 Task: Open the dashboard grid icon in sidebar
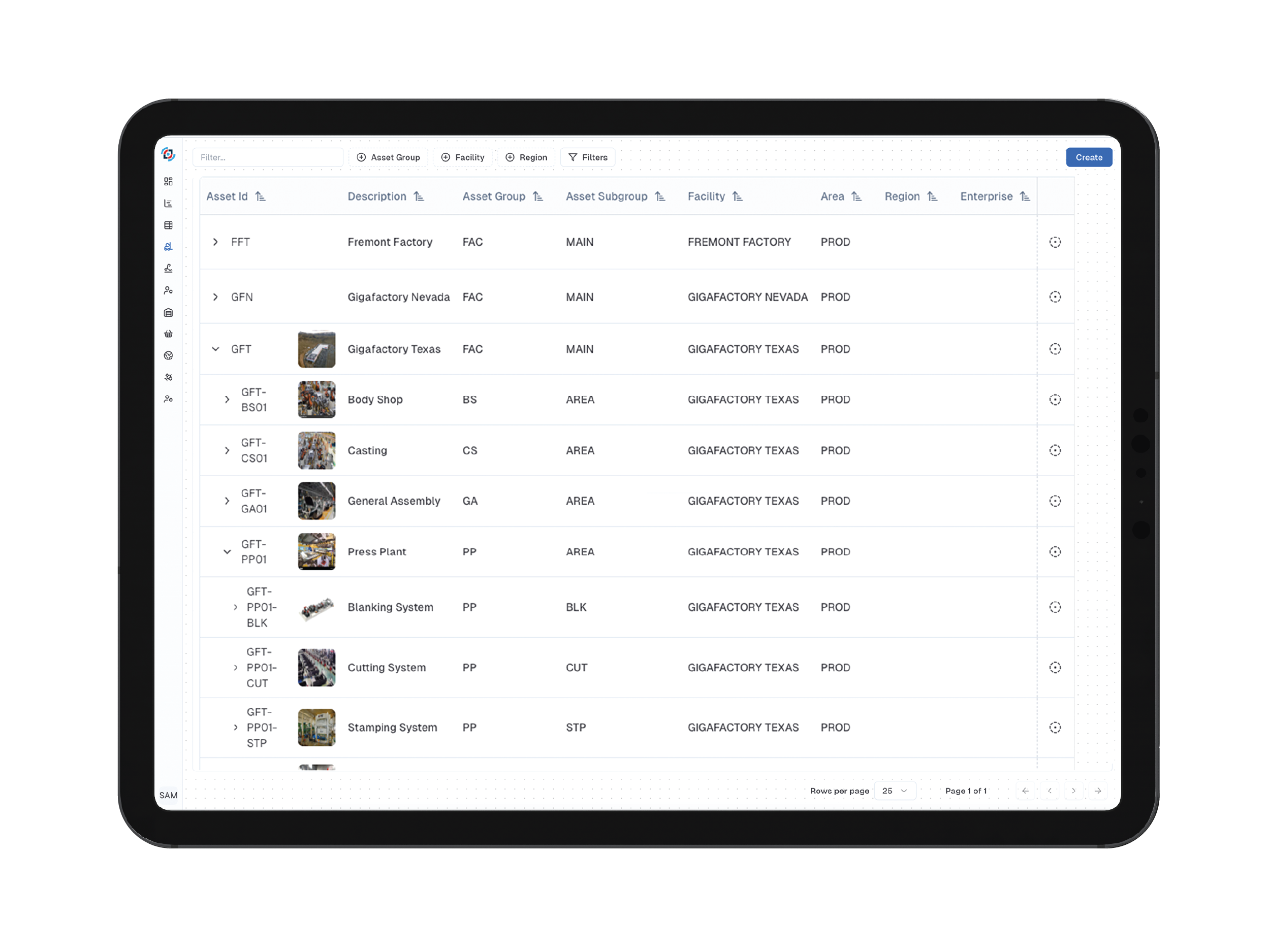coord(168,181)
